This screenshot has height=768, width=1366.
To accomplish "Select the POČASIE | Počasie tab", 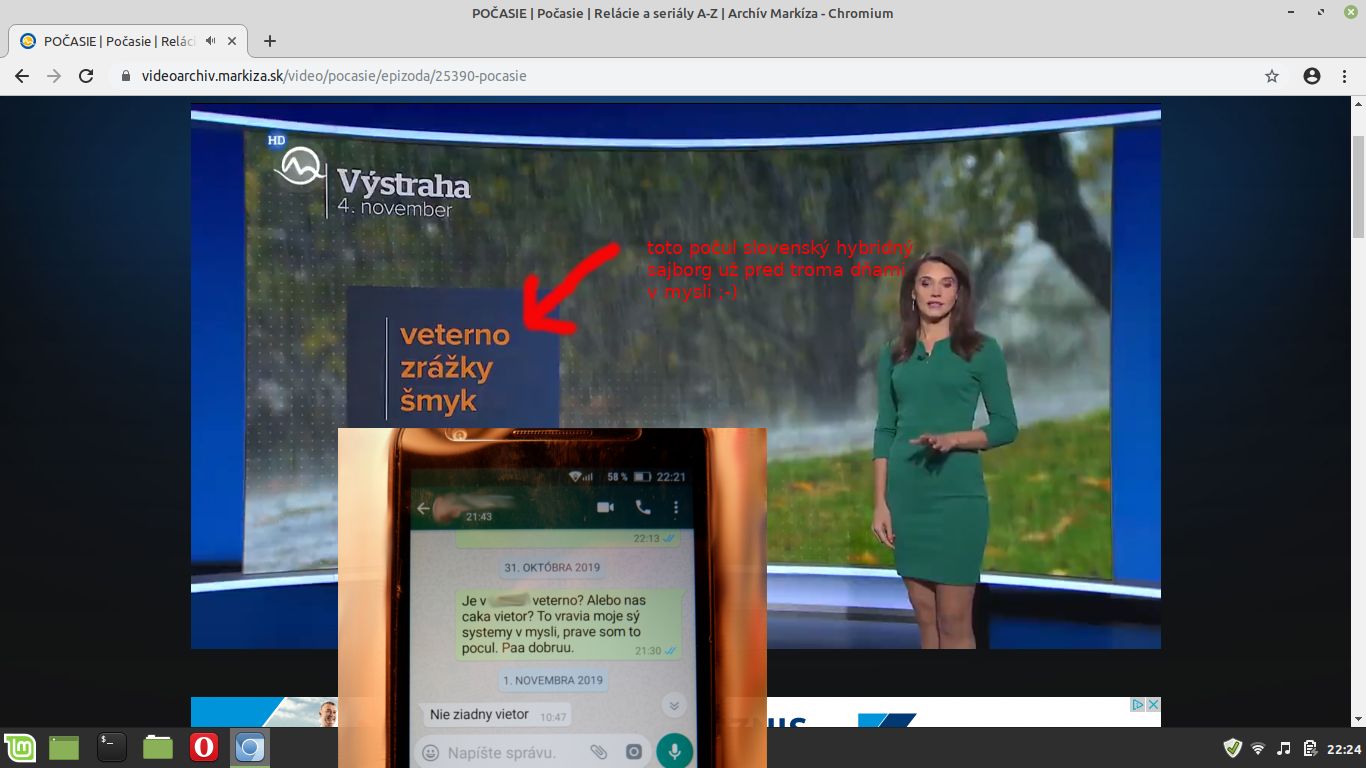I will [x=129, y=41].
